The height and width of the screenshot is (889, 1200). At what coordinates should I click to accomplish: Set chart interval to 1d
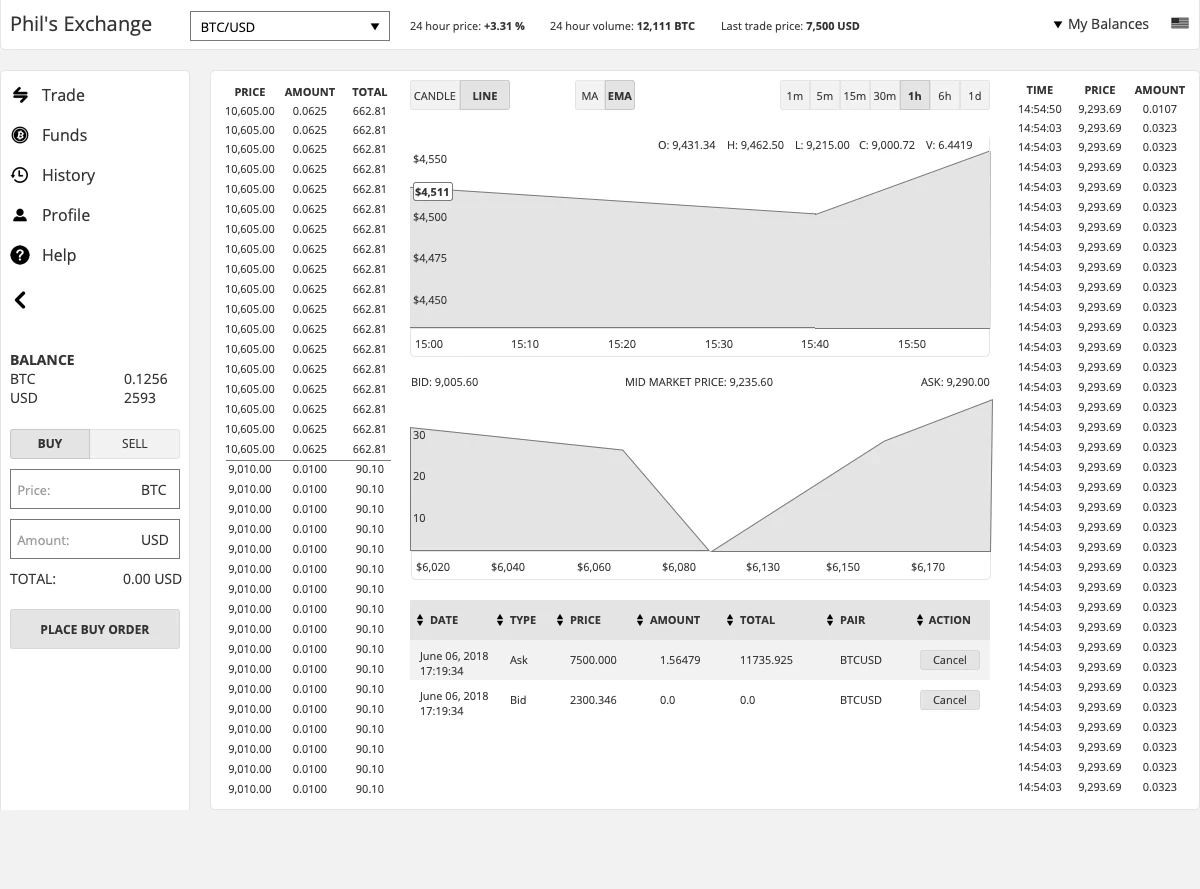[x=975, y=96]
